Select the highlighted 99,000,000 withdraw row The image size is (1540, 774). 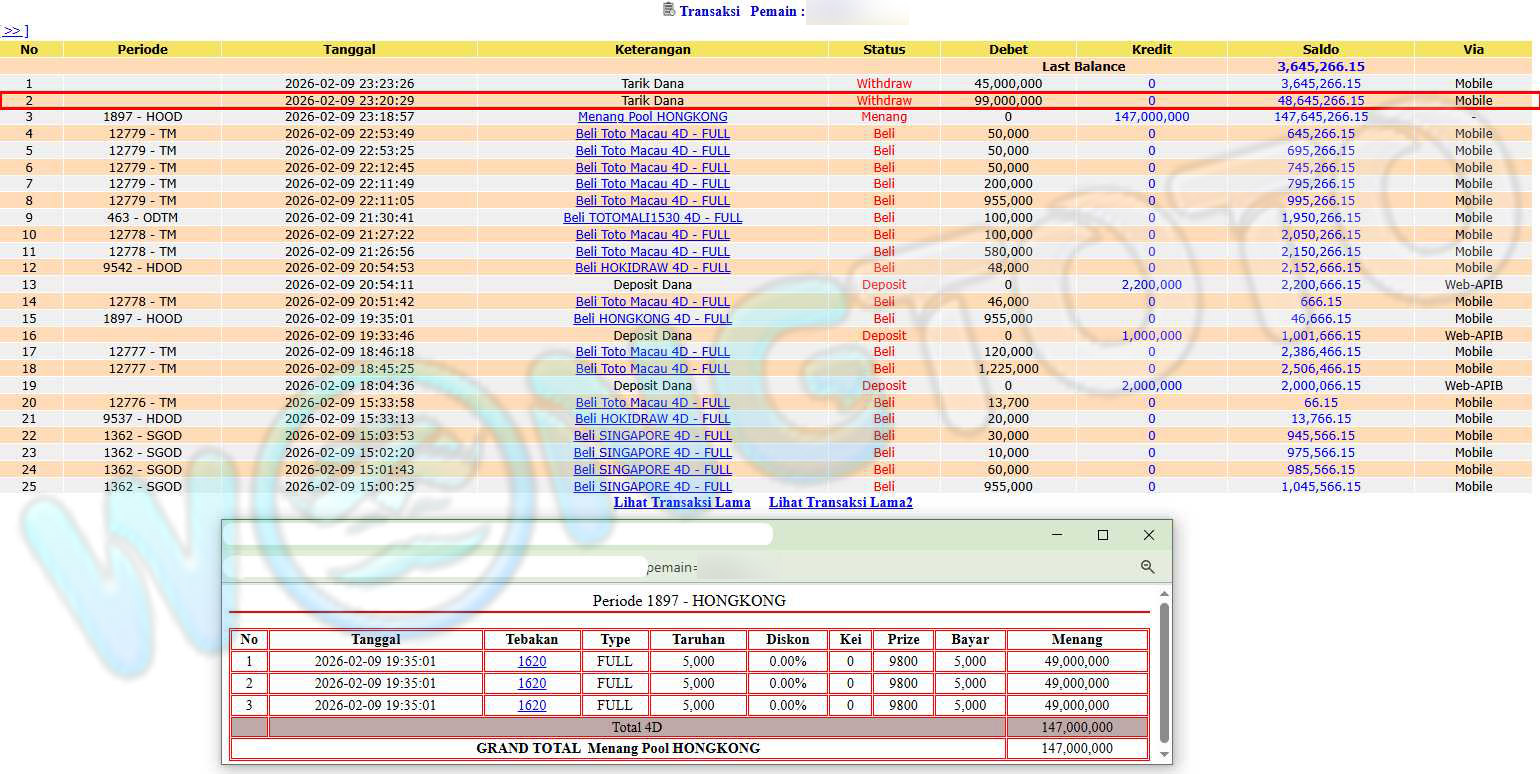coord(652,100)
